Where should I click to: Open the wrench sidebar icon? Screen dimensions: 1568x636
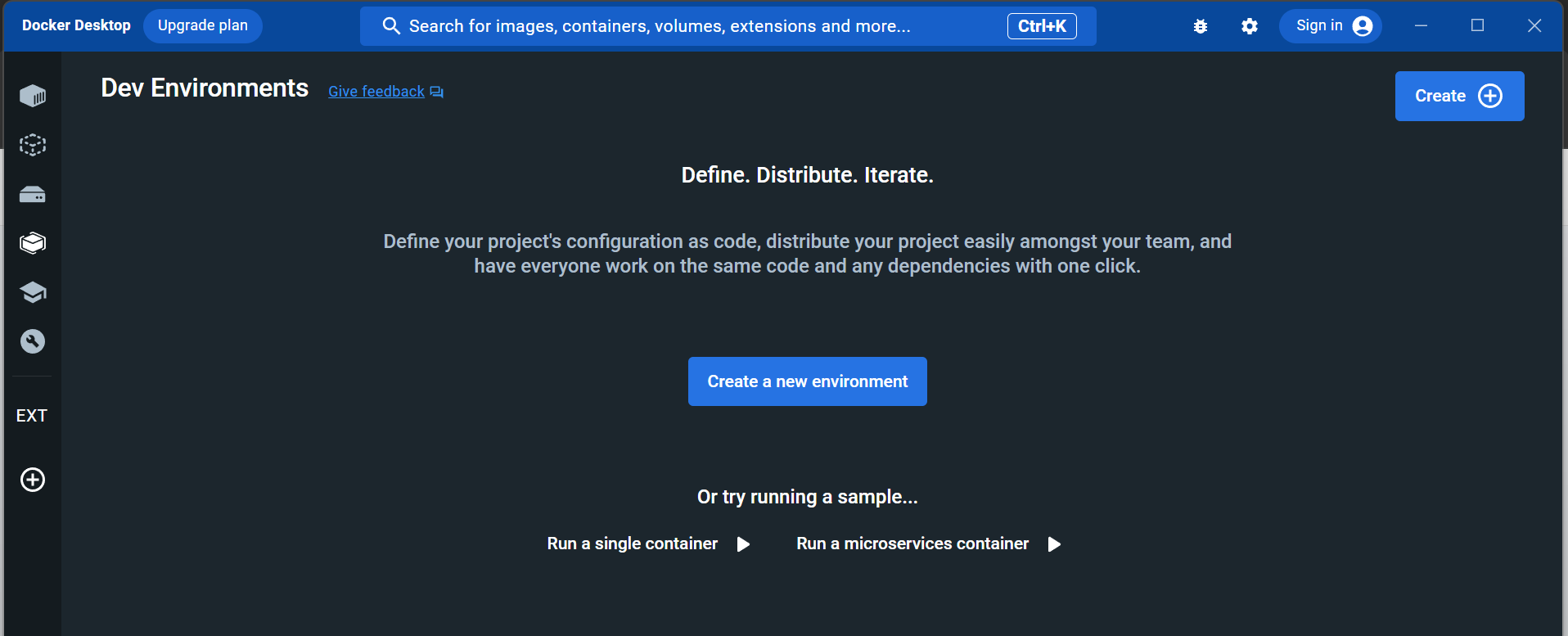tap(33, 341)
